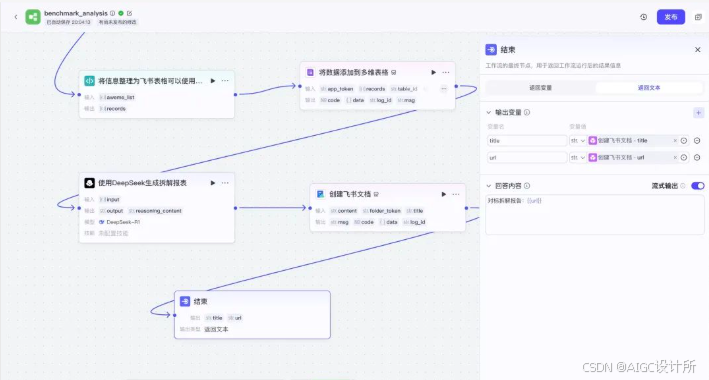Go back using the top-left arrow
Viewport: 709px width, 380px height.
[x=16, y=17]
